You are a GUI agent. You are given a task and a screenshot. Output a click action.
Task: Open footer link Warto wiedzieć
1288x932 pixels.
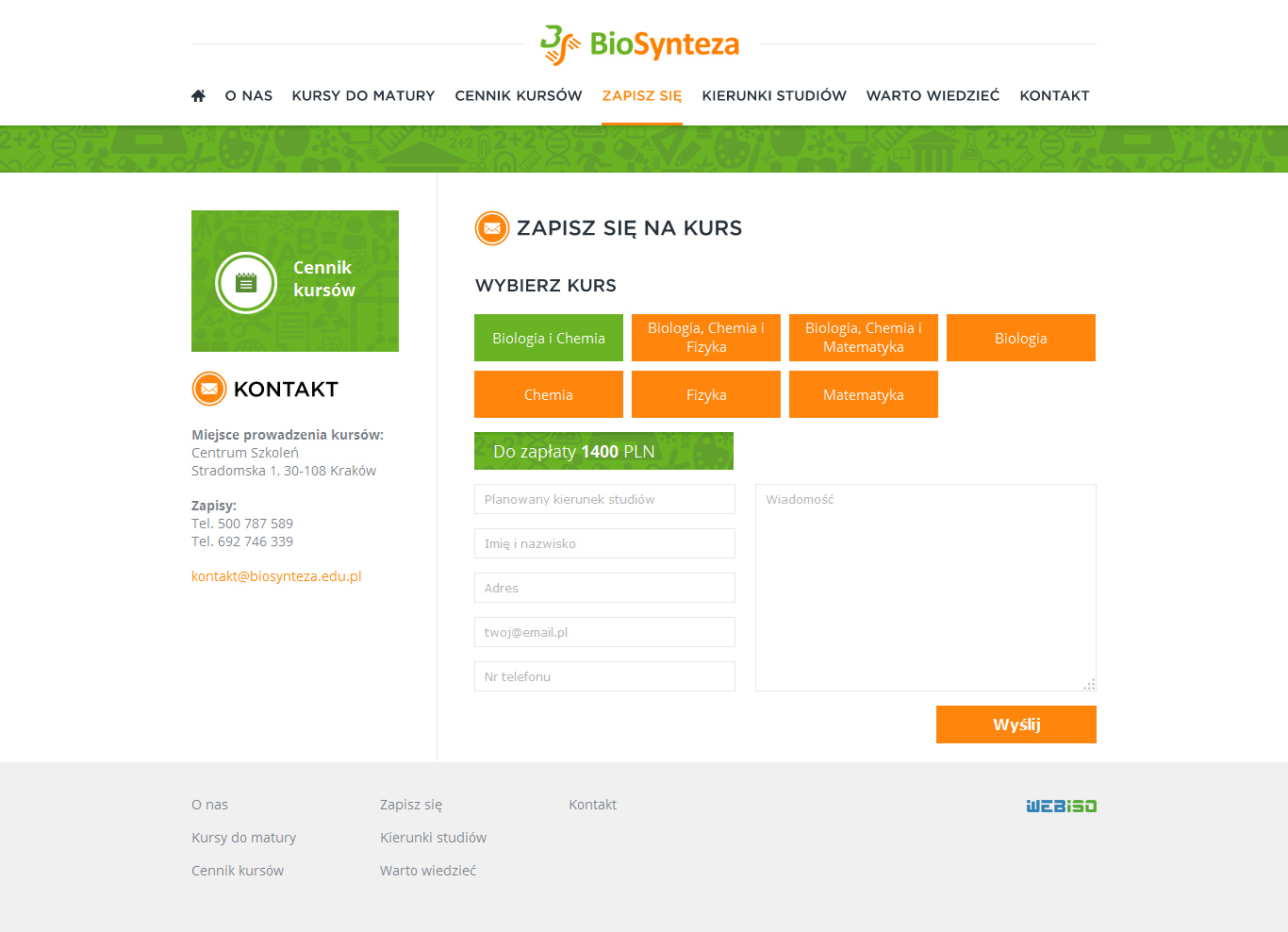428,871
